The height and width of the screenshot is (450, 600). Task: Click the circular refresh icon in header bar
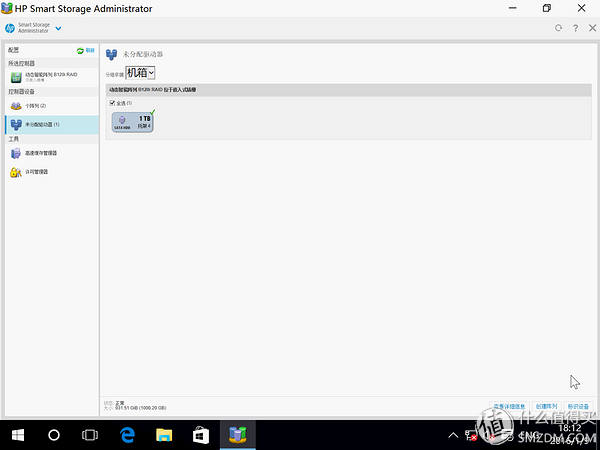[x=558, y=28]
